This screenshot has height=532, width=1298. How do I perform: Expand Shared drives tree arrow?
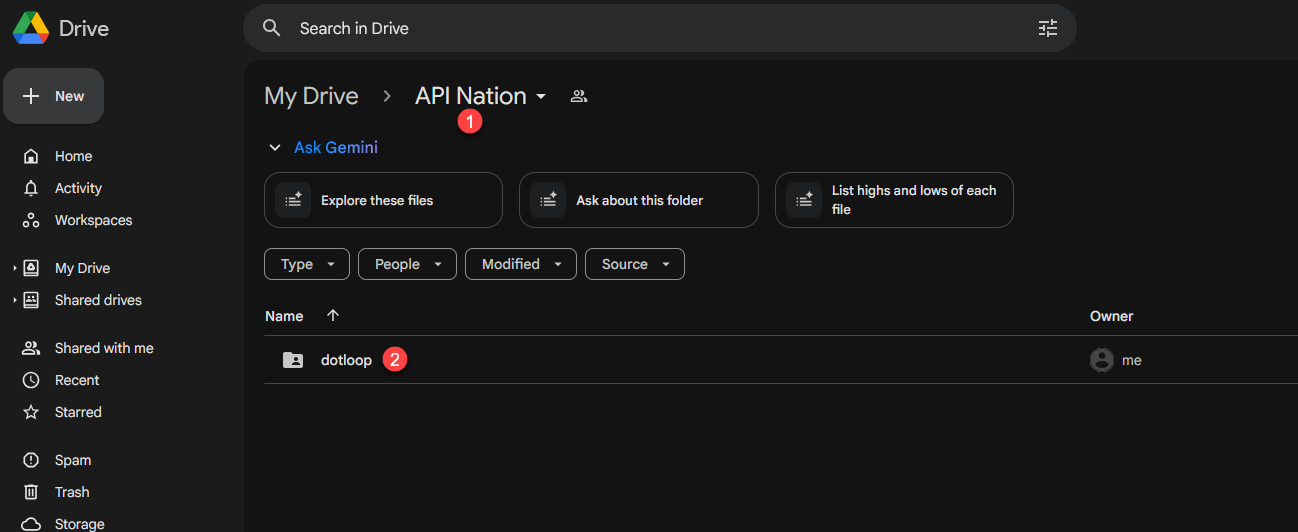click(x=14, y=300)
